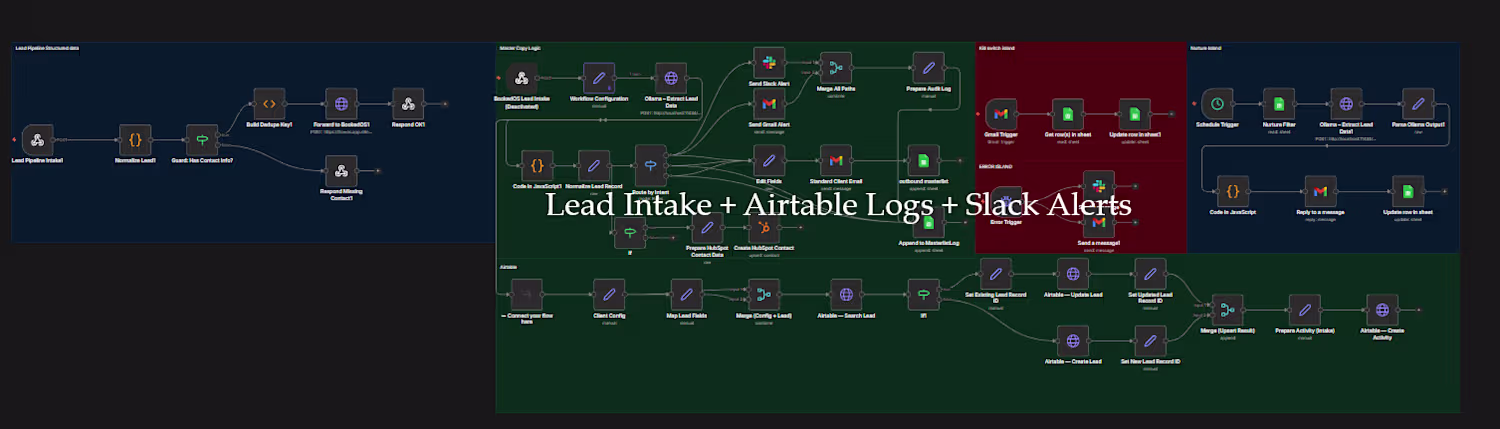Click the Build Dedupe Key1 node

(x=269, y=103)
